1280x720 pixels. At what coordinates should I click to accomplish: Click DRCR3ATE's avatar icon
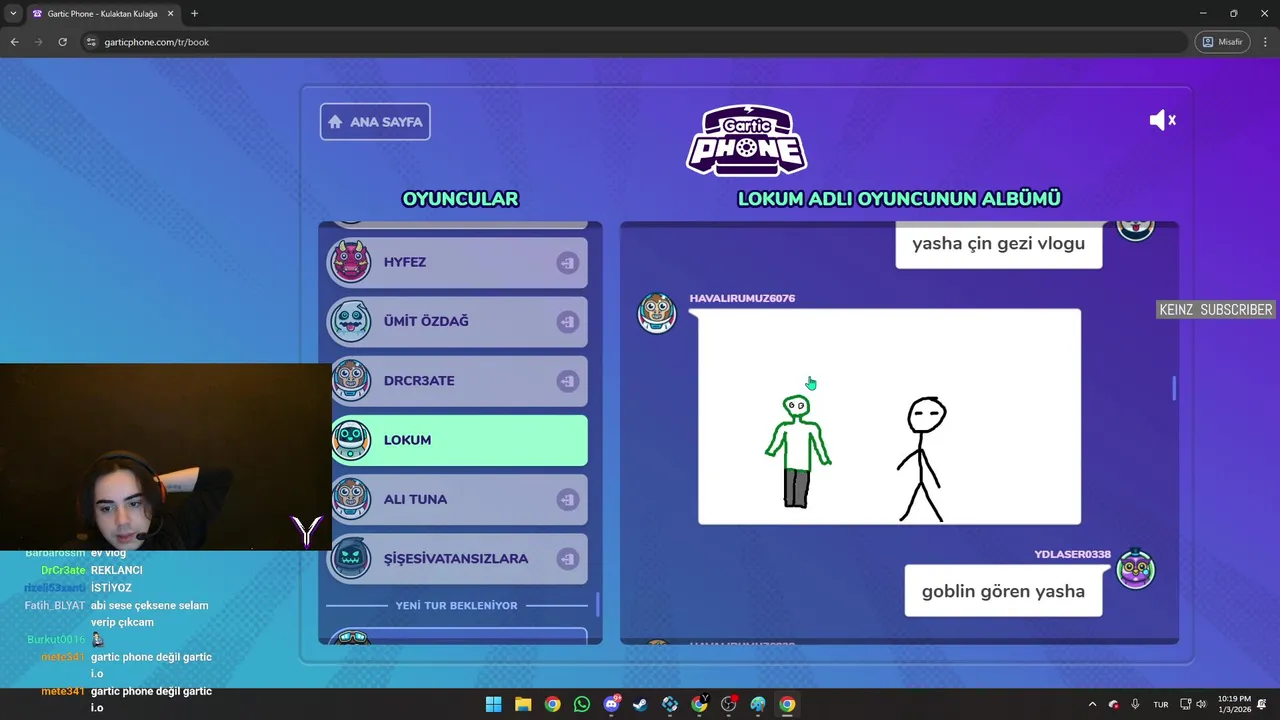click(x=351, y=381)
